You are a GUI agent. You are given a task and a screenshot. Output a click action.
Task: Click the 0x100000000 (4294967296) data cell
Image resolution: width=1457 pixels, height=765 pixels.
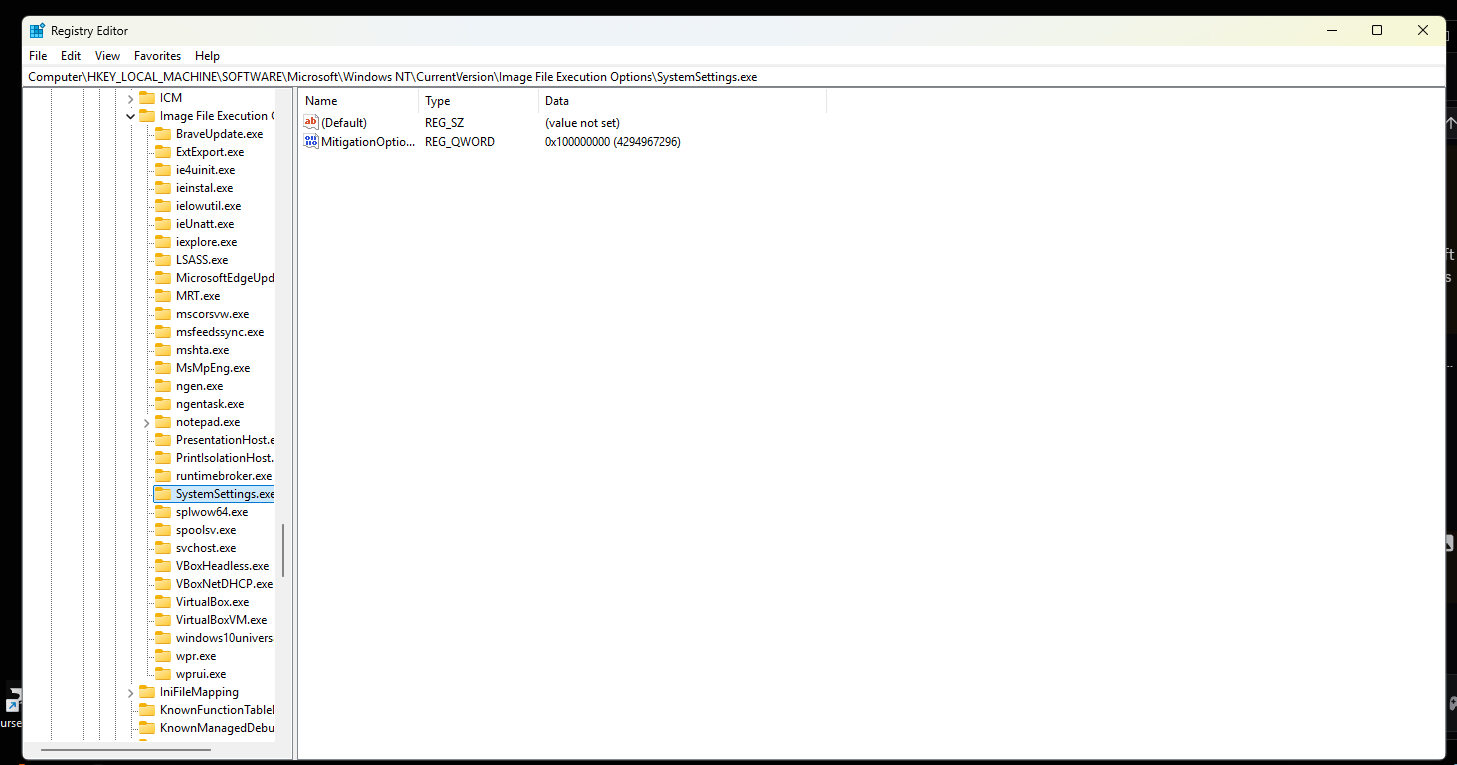pyautogui.click(x=613, y=142)
